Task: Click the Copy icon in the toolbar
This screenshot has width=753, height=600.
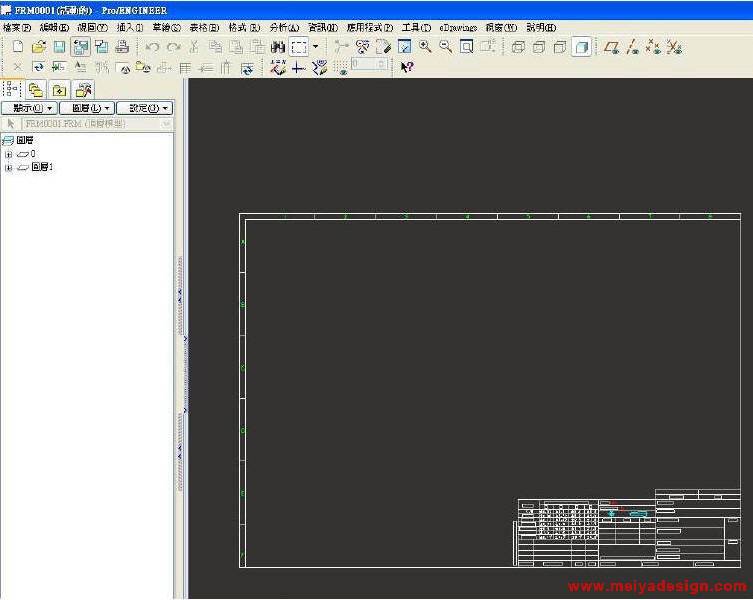Action: coord(215,47)
